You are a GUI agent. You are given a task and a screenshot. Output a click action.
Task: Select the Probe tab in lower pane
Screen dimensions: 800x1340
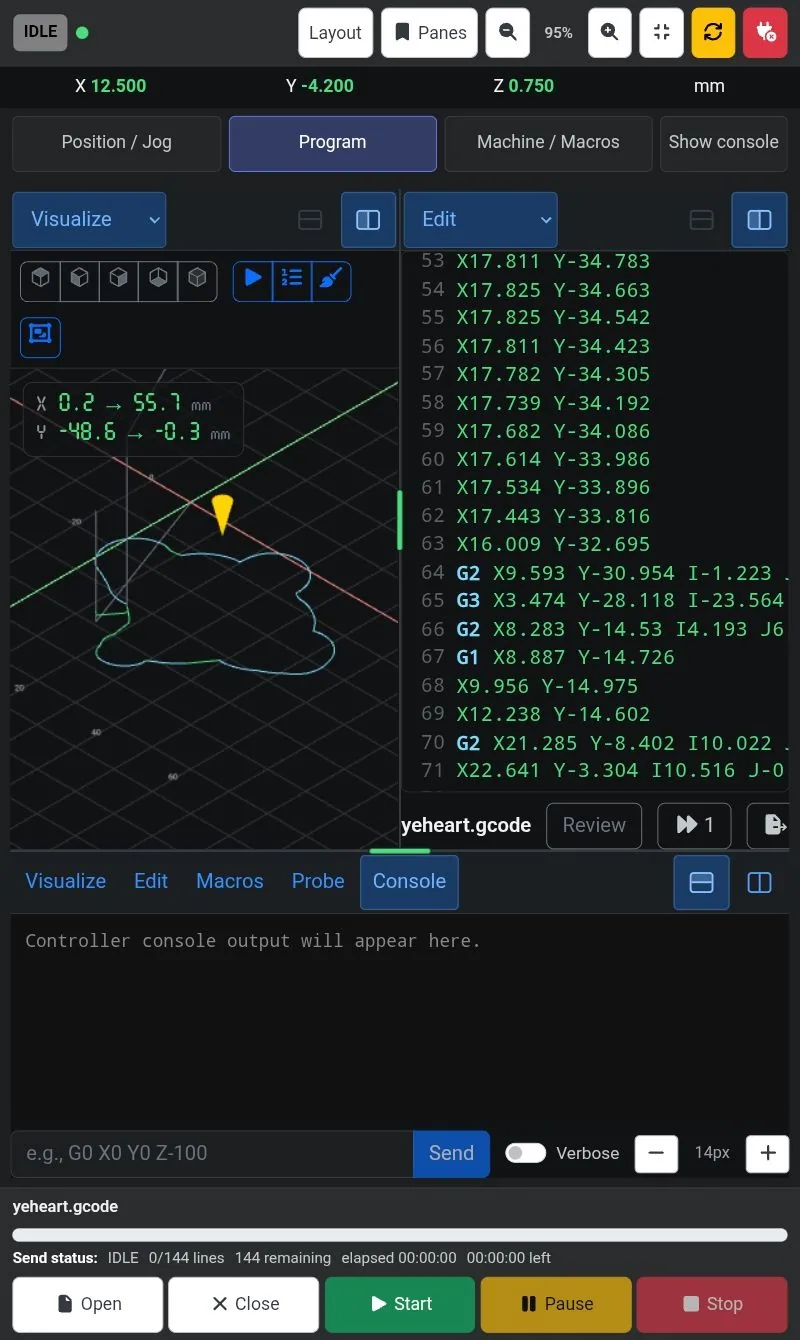[318, 881]
